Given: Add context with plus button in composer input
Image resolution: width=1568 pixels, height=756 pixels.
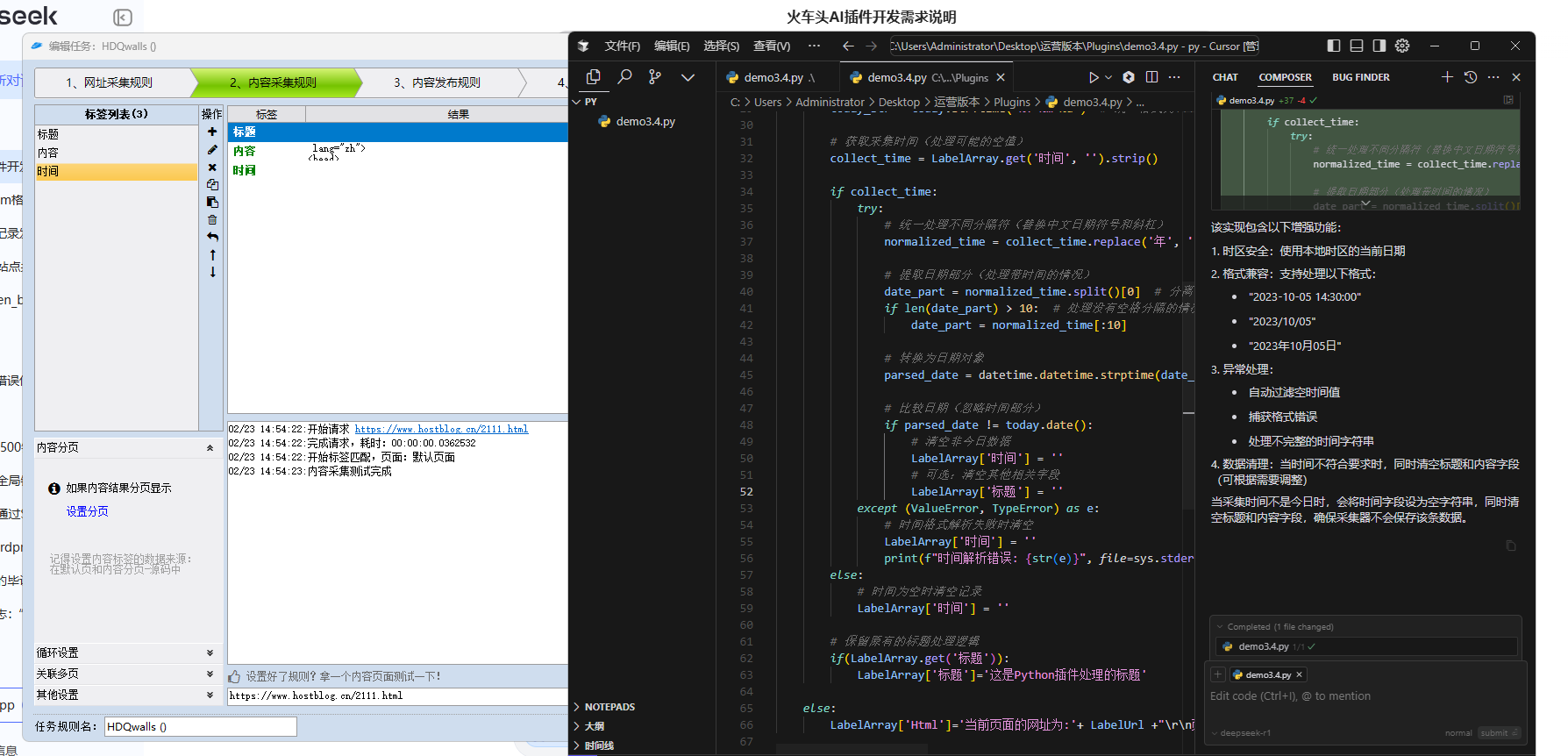Looking at the screenshot, I should click(1218, 674).
